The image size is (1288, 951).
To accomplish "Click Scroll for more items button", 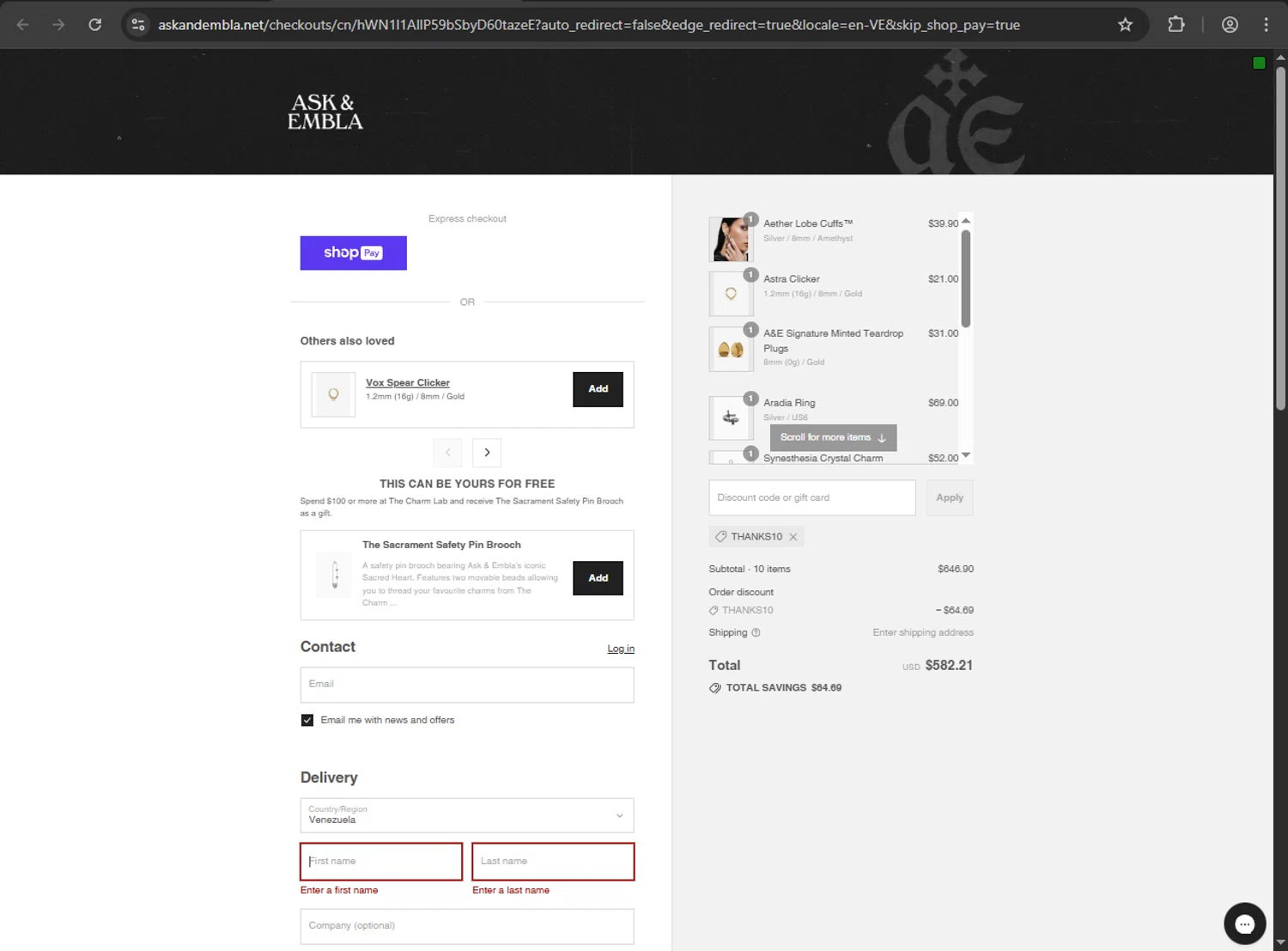I will tap(833, 437).
